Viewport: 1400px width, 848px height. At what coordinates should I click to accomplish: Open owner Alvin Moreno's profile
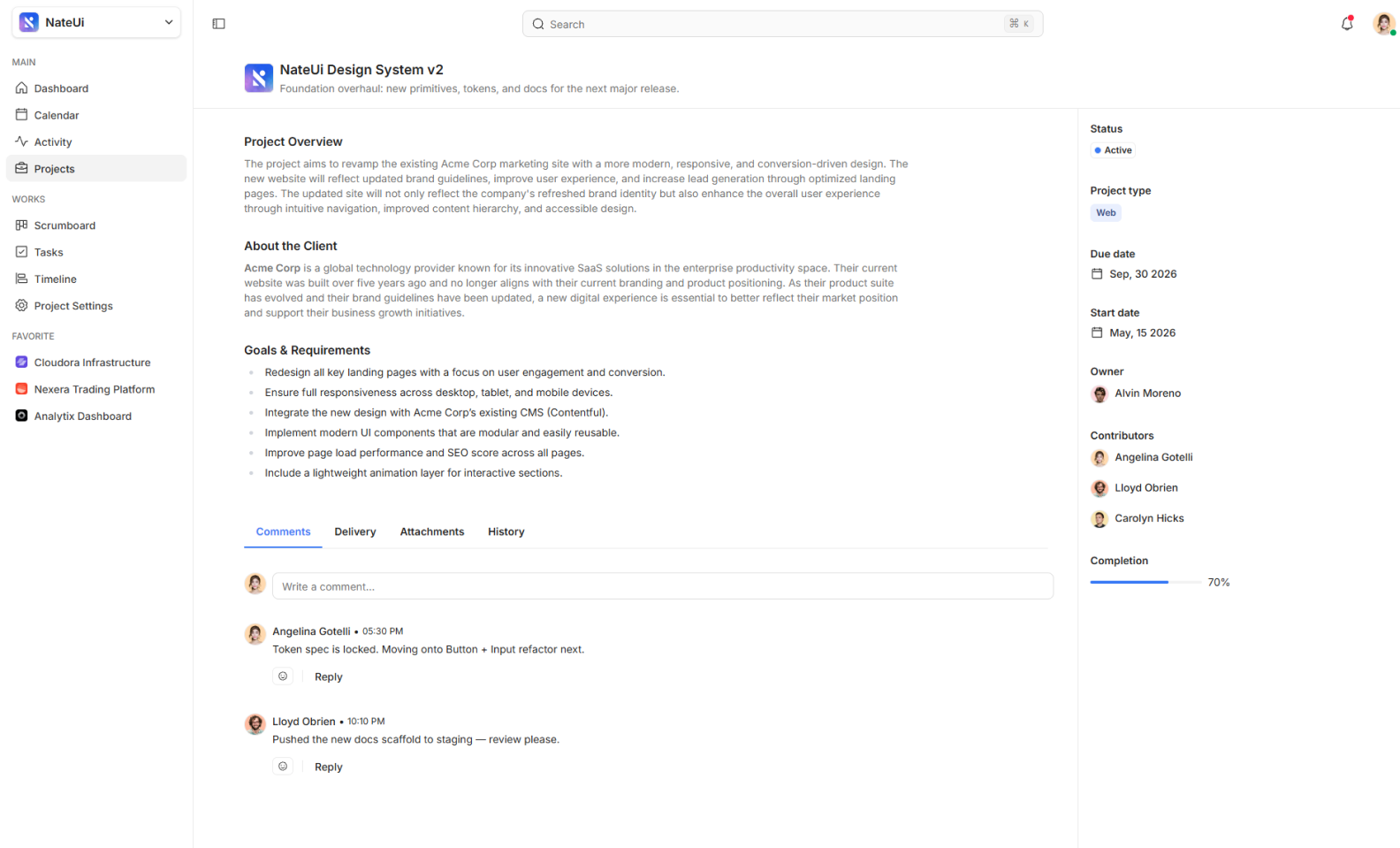[1137, 393]
